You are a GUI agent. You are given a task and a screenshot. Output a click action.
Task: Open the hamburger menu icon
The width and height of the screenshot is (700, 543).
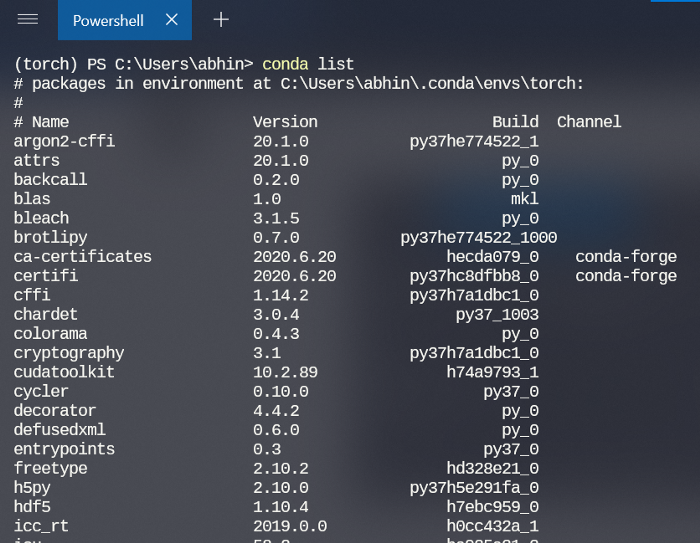click(28, 19)
